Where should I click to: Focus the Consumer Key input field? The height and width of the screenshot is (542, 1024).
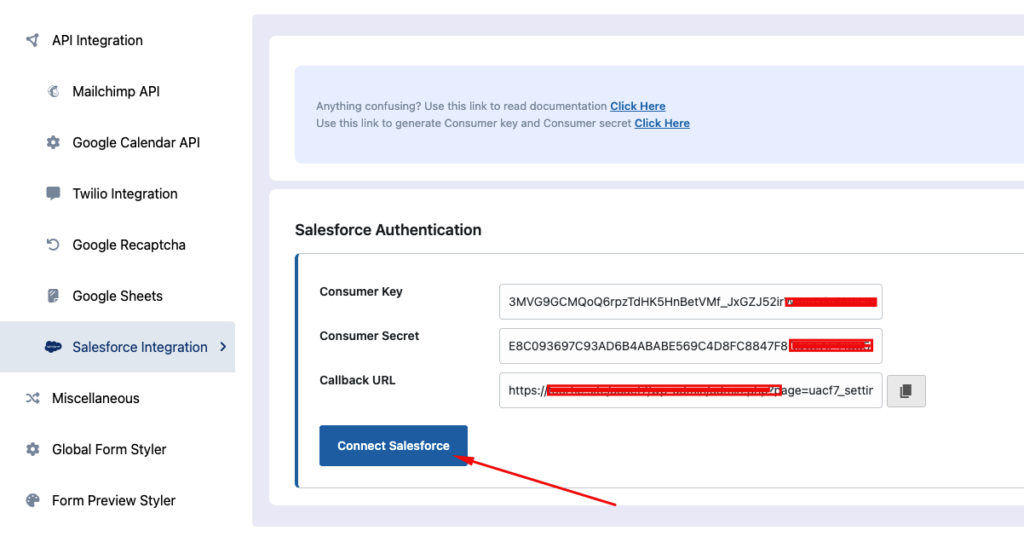coord(690,302)
